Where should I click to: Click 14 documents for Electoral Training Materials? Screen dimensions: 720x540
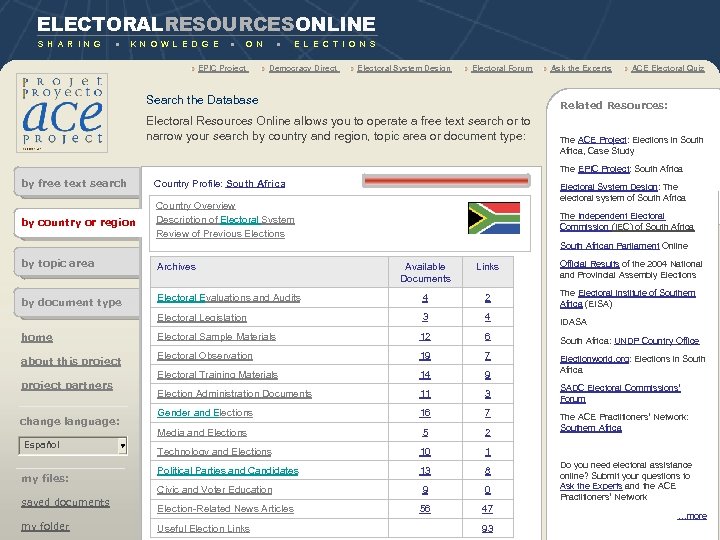coord(425,375)
